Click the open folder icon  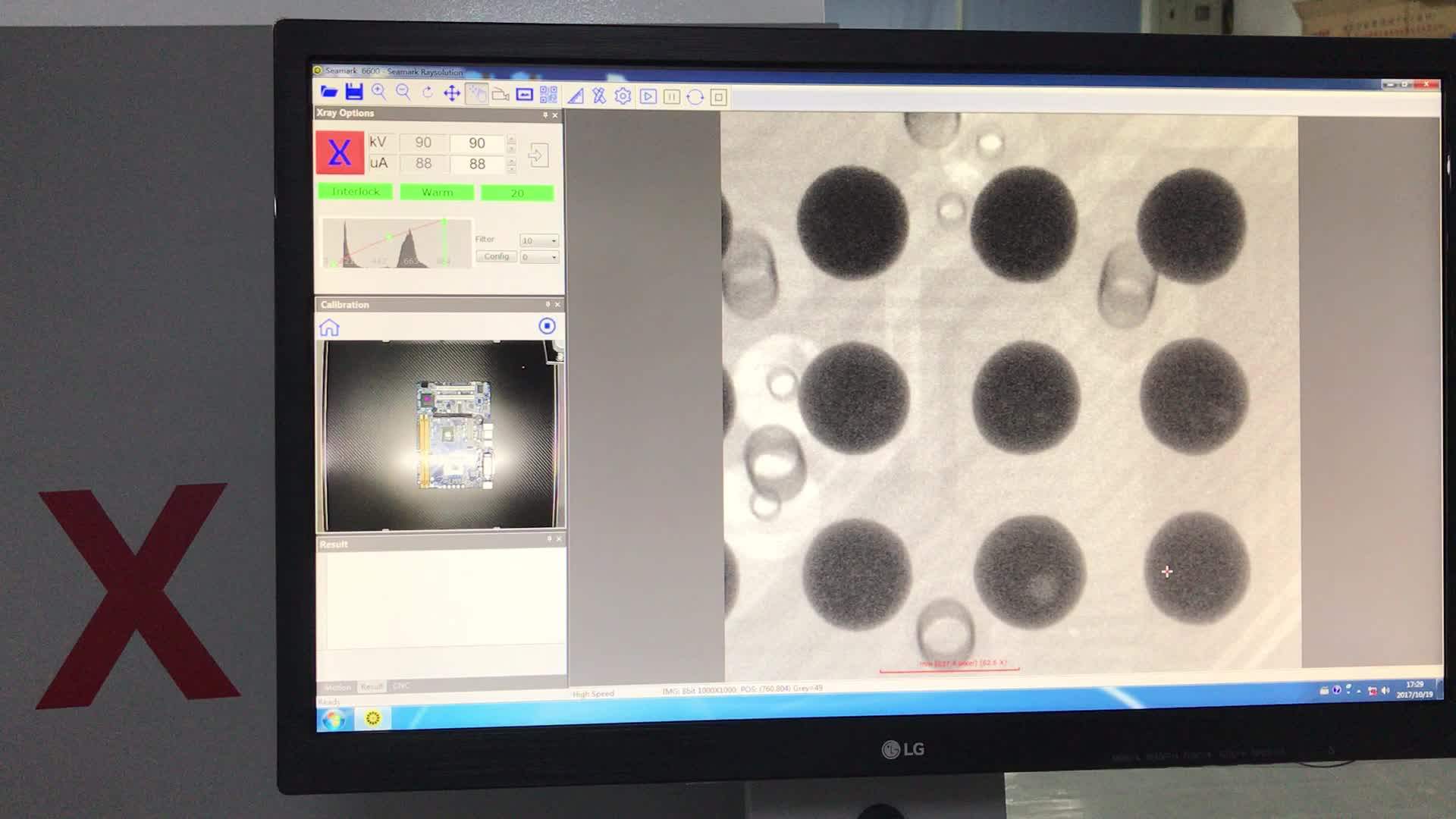tap(329, 92)
